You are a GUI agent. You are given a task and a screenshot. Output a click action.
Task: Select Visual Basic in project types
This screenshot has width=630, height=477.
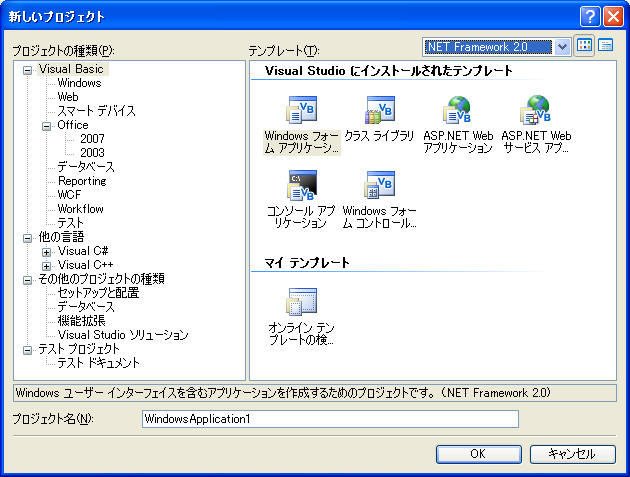tap(72, 69)
